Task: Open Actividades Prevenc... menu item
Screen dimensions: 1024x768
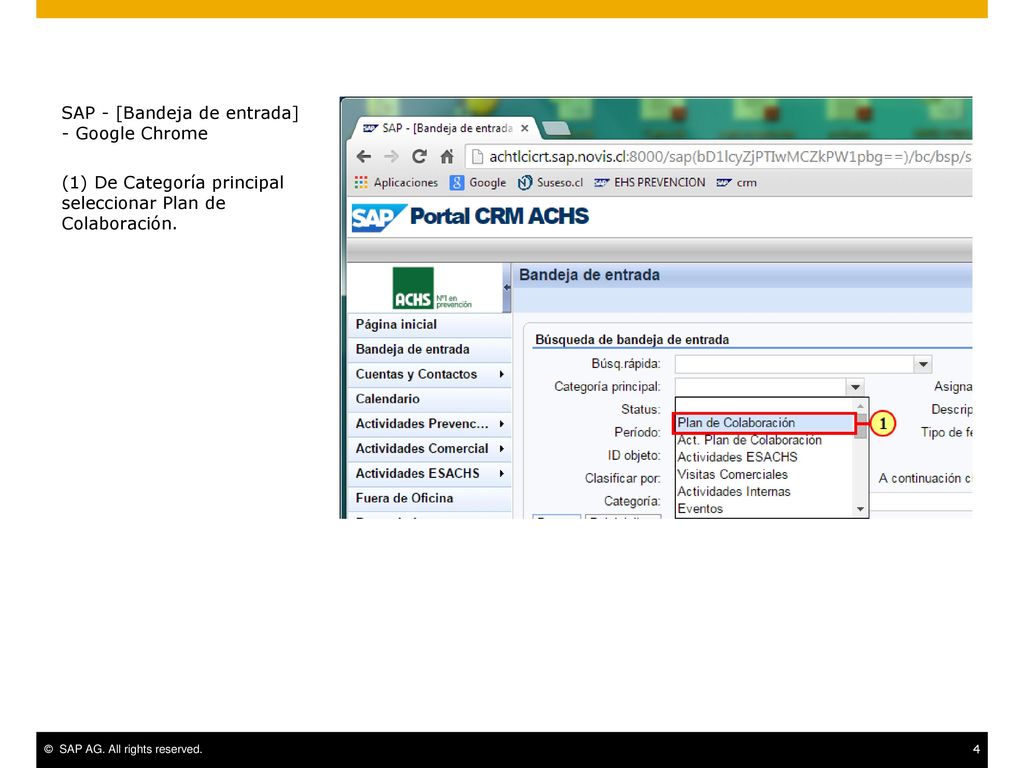Action: coord(429,424)
